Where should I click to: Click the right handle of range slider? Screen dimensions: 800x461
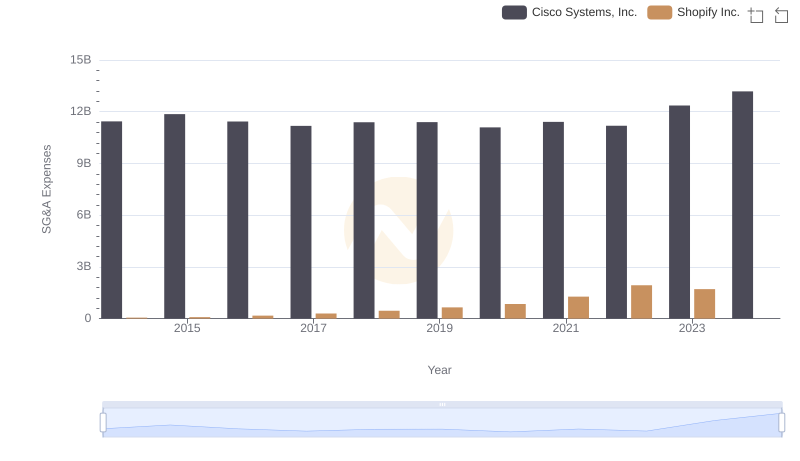(x=781, y=422)
